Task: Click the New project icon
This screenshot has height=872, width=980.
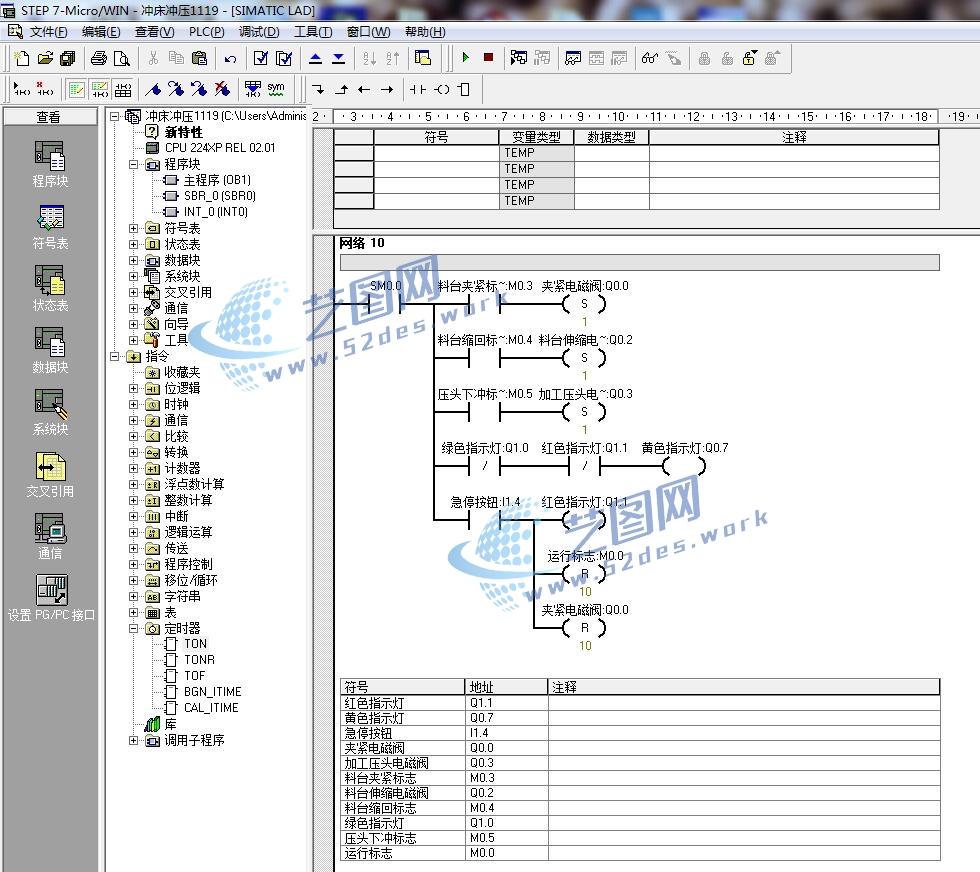Action: pyautogui.click(x=22, y=58)
